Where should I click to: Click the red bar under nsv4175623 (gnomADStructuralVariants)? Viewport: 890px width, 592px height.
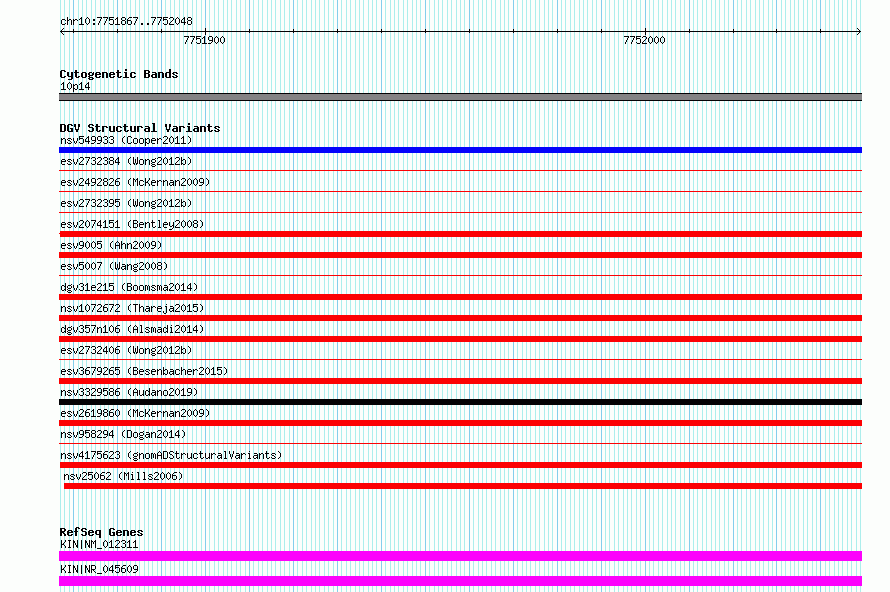coord(460,465)
